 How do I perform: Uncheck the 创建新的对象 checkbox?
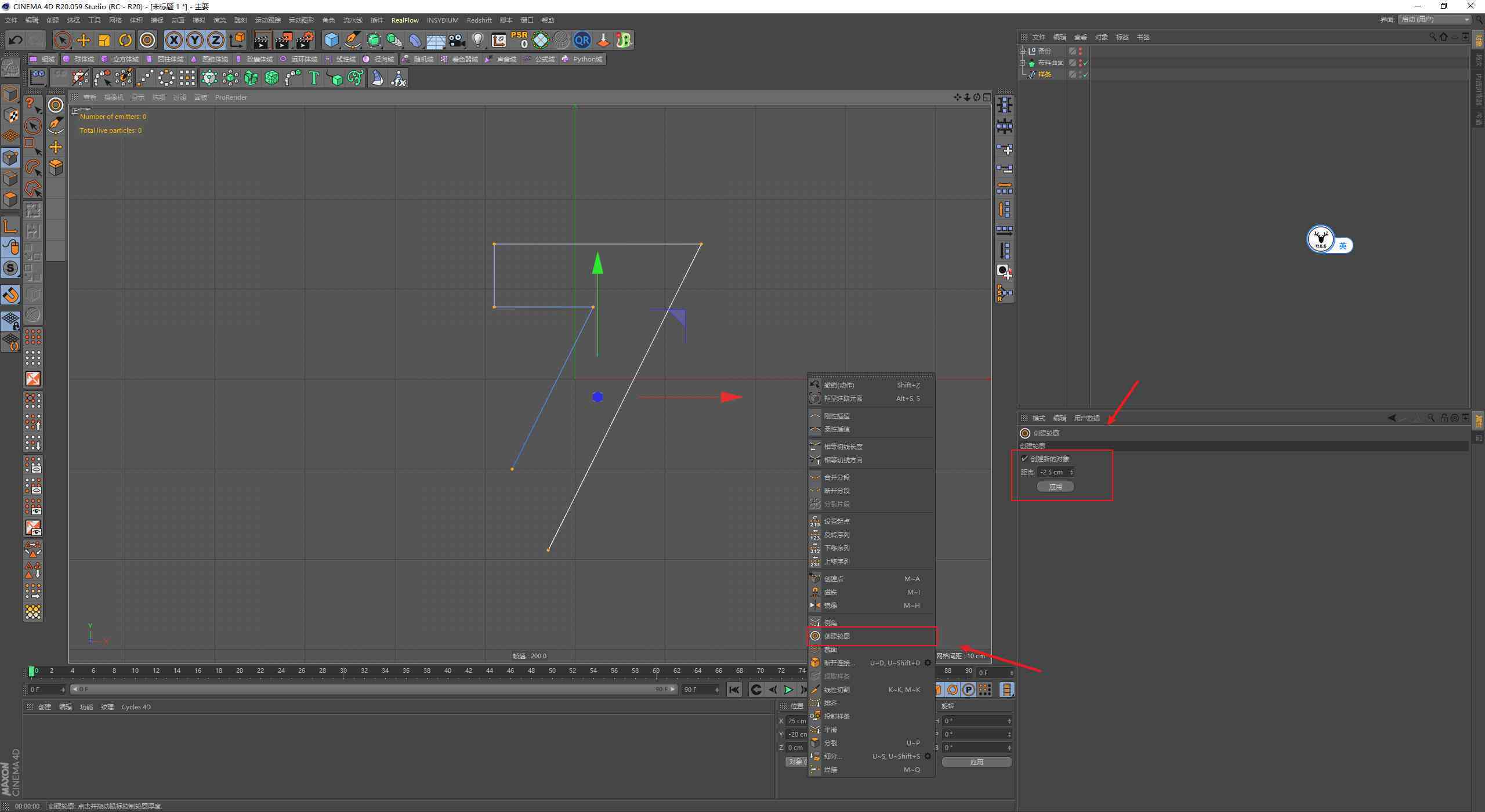pyautogui.click(x=1024, y=459)
